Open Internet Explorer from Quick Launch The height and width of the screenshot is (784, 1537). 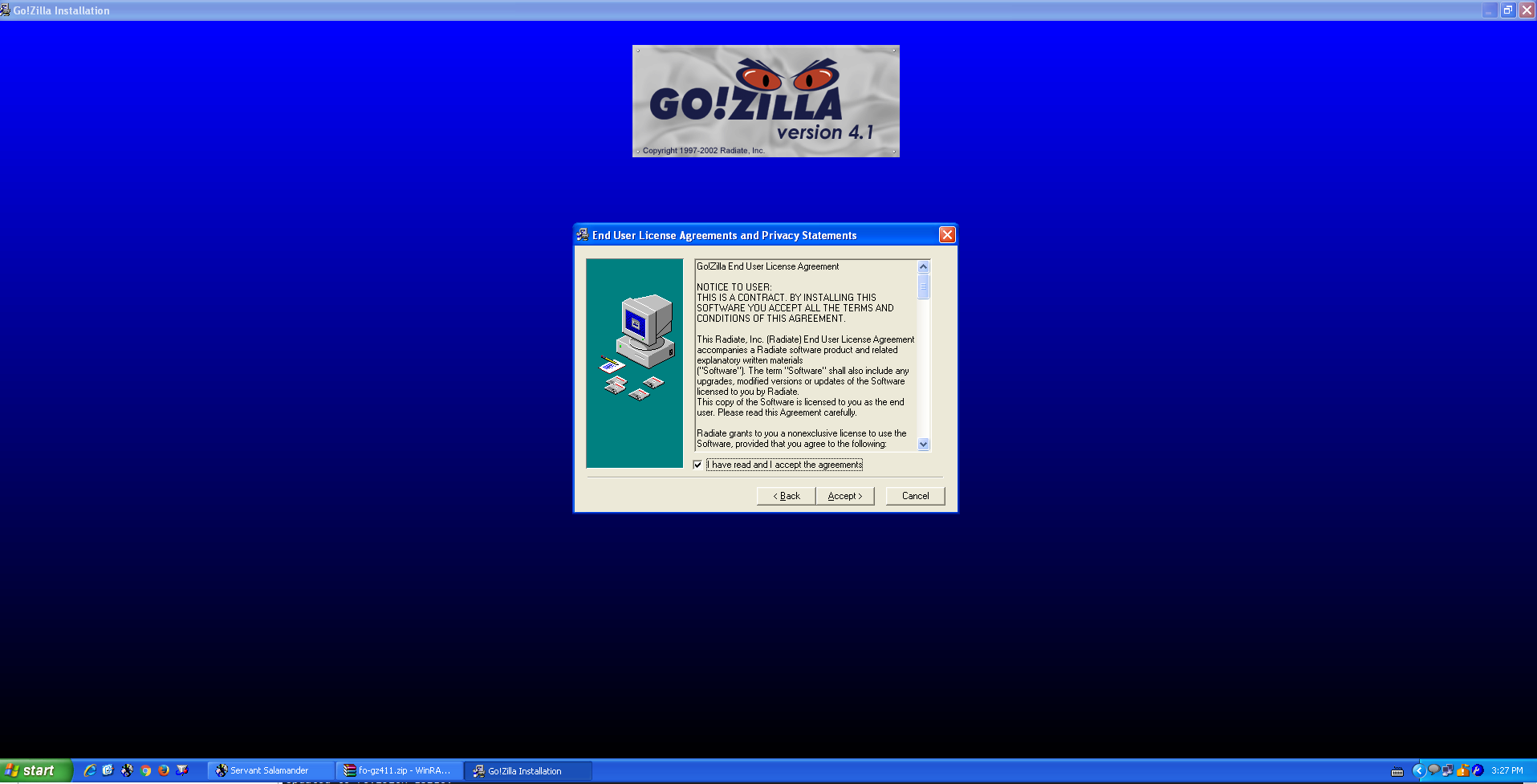tap(90, 770)
